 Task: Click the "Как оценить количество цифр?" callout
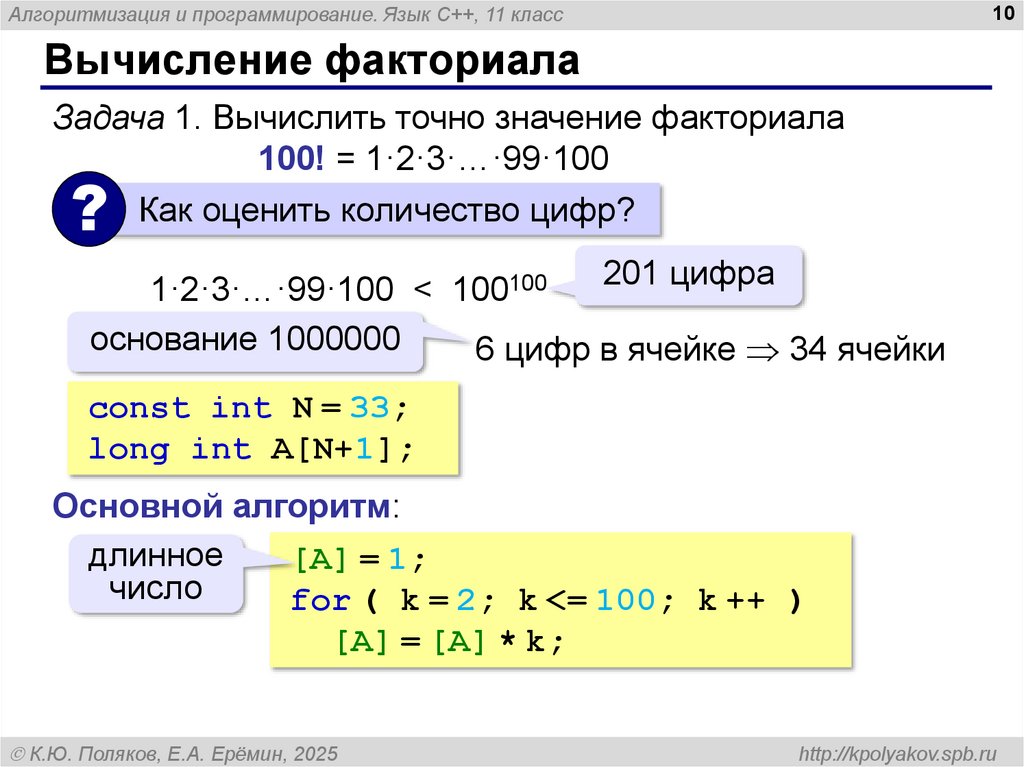point(387,210)
